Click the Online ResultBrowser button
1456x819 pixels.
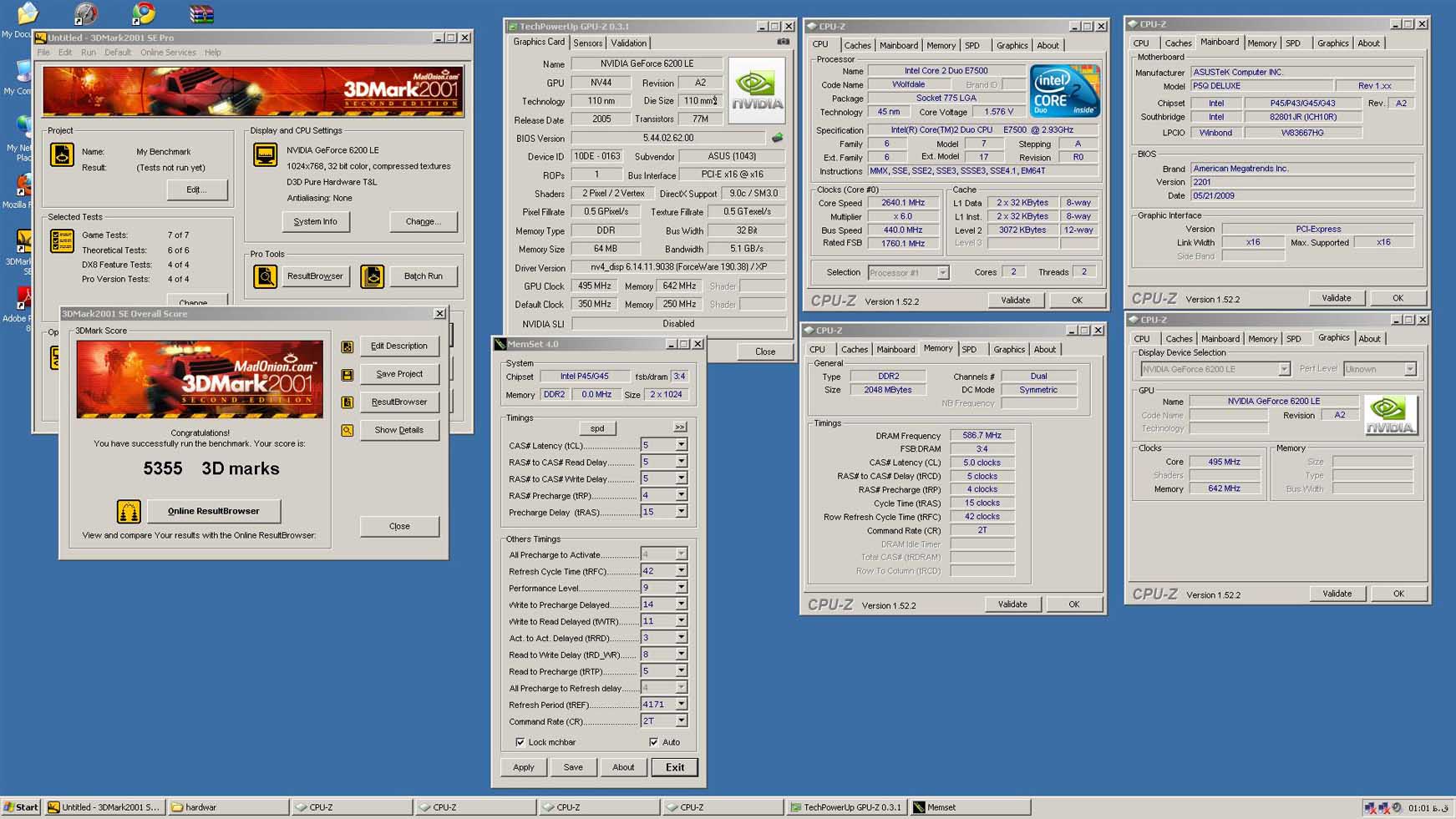(x=214, y=511)
